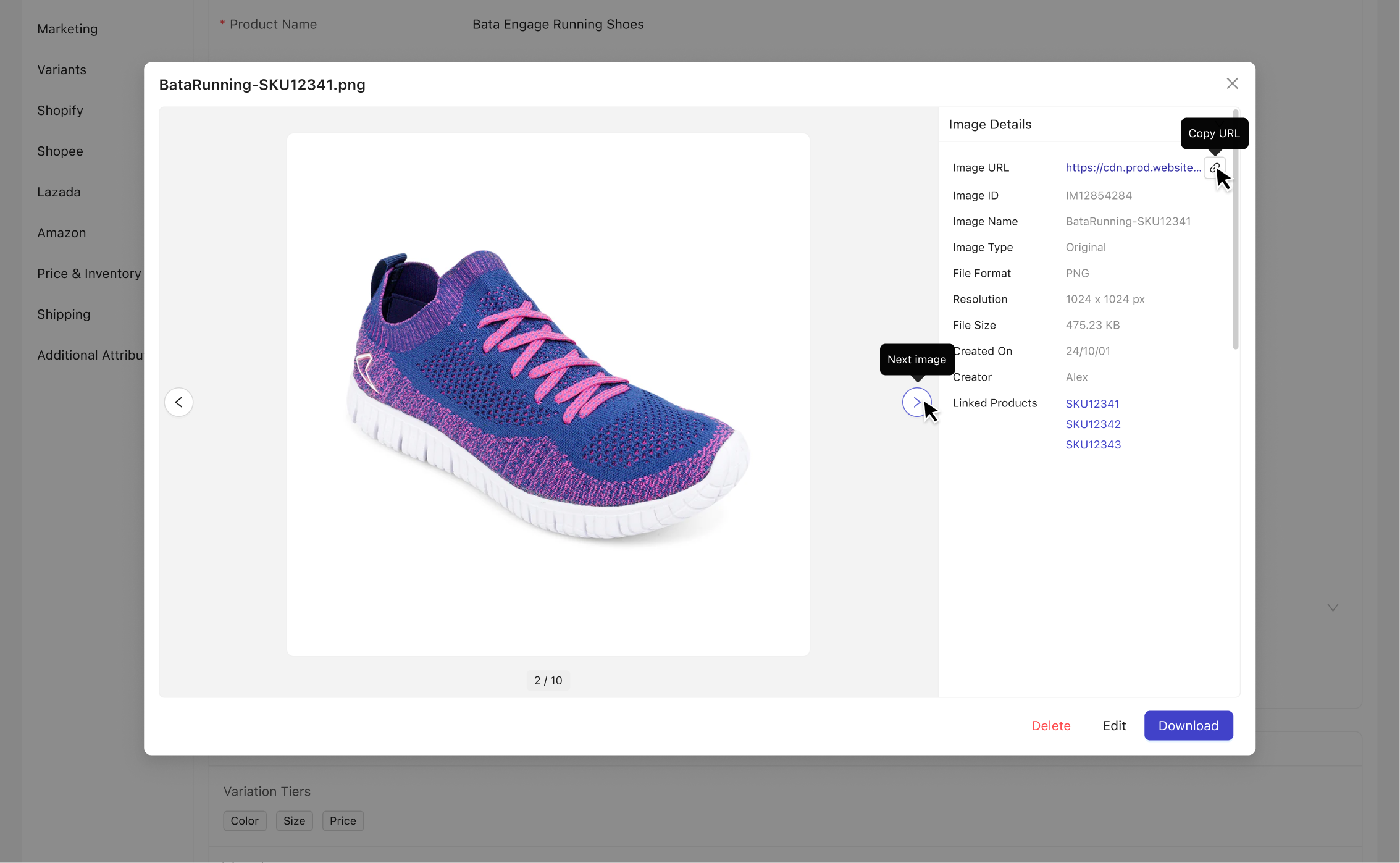This screenshot has height=863, width=1400.
Task: Go to the Shopify sidebar section
Action: coord(60,111)
